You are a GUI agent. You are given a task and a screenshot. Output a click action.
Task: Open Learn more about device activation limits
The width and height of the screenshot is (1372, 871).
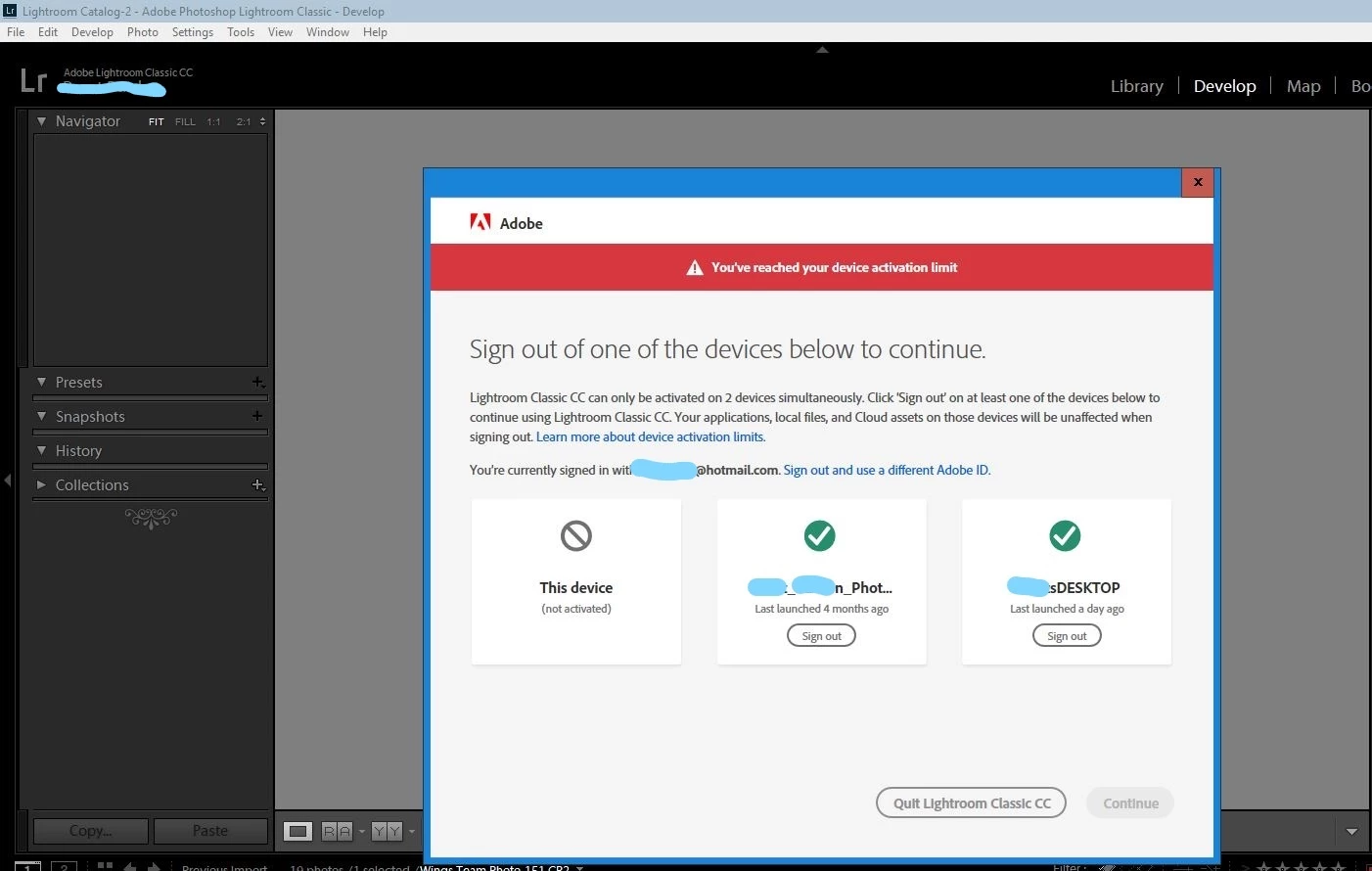click(650, 436)
